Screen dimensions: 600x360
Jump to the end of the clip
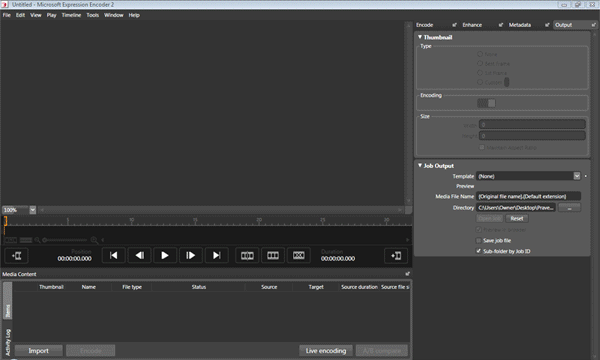coord(217,256)
